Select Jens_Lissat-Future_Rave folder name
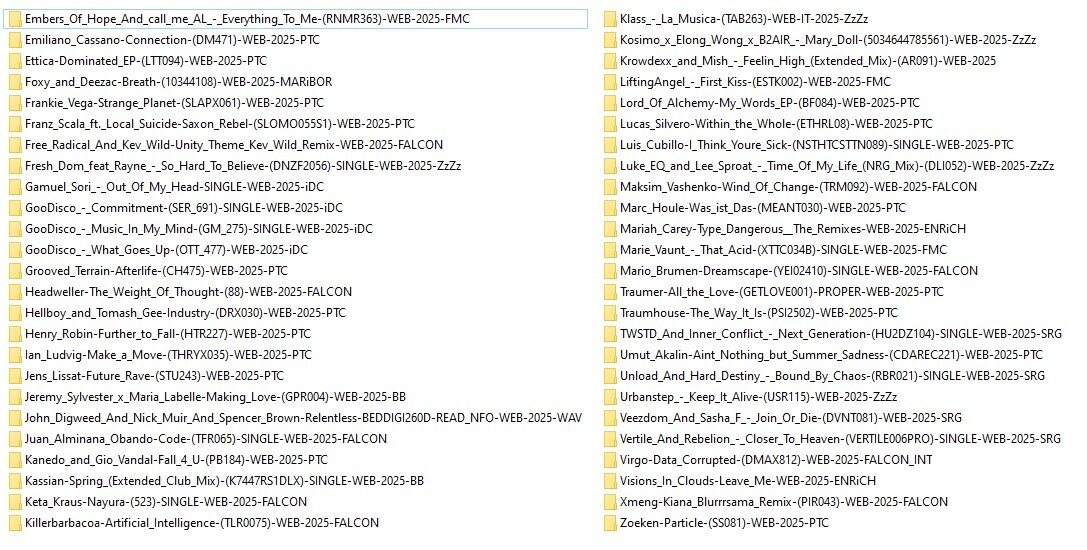 [x=155, y=376]
